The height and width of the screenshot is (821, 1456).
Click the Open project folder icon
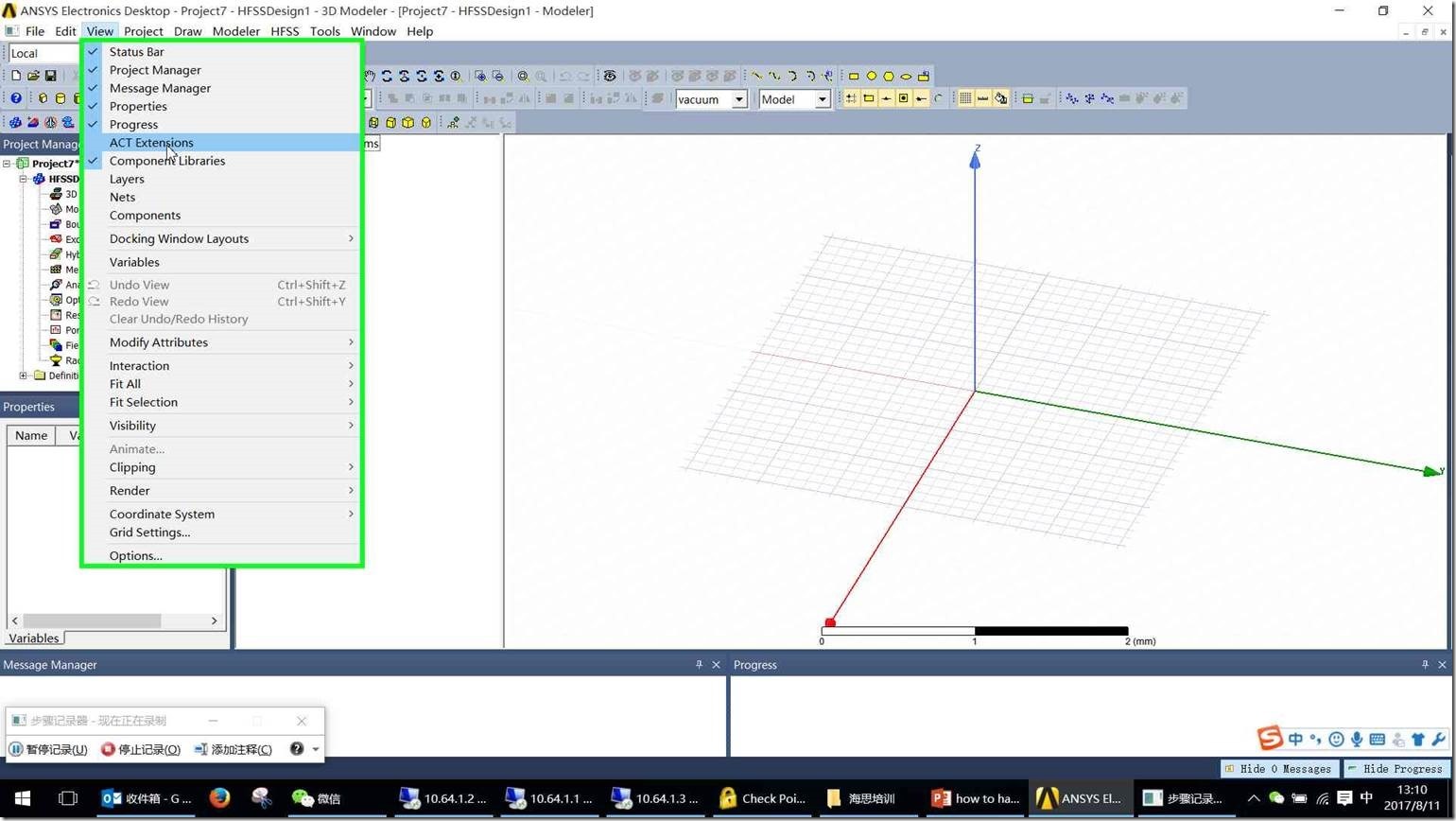coord(33,76)
